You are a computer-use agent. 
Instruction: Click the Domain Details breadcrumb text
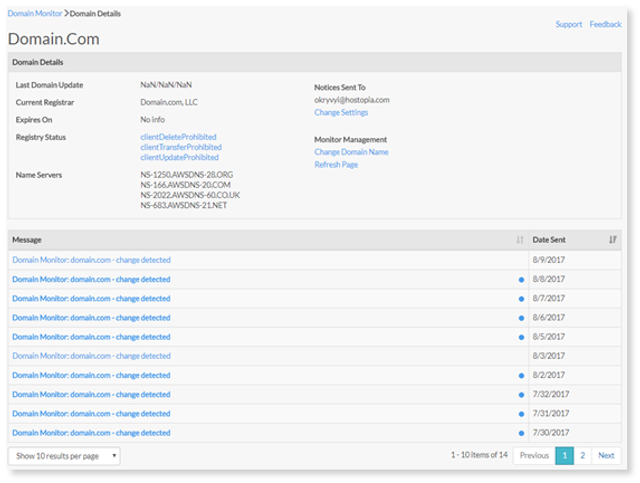click(x=95, y=13)
